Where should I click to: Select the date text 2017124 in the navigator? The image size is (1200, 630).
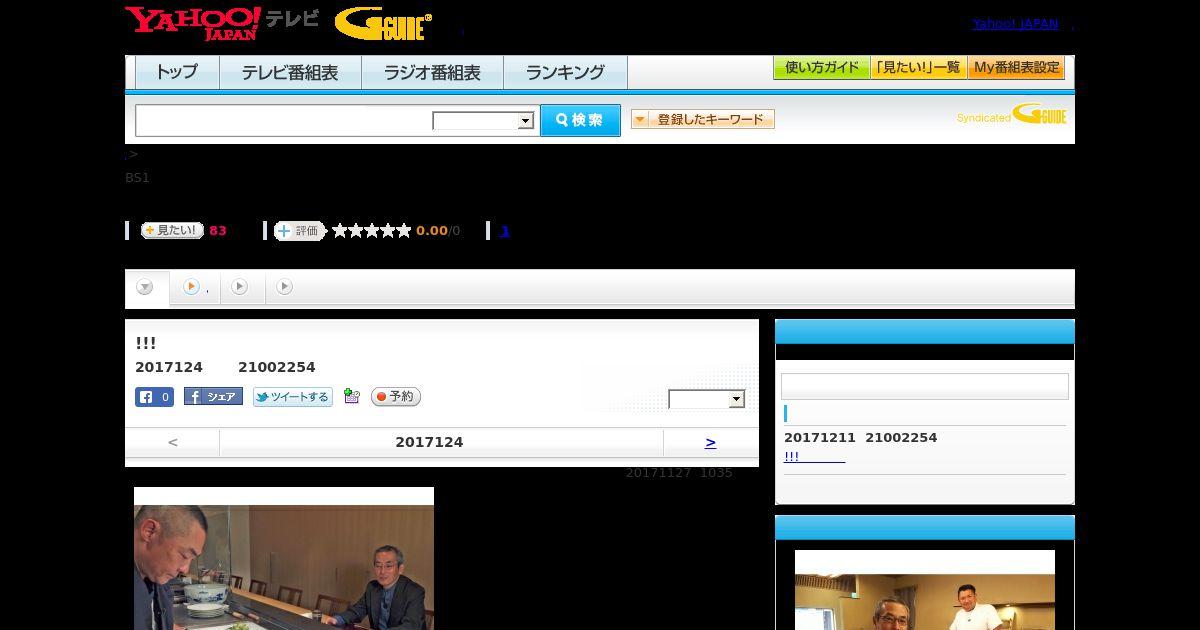point(429,442)
